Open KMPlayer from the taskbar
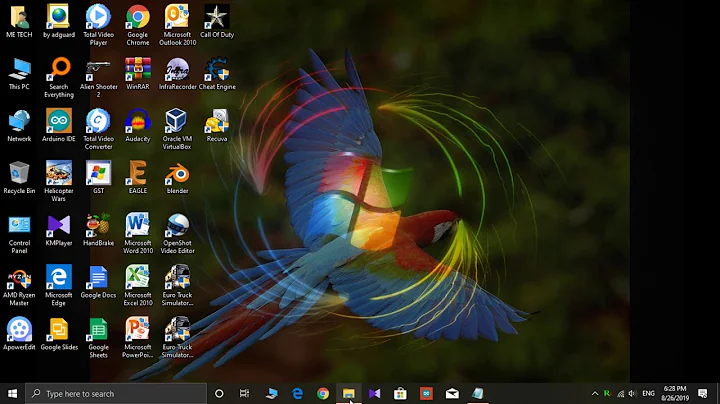720x404 pixels. point(375,393)
